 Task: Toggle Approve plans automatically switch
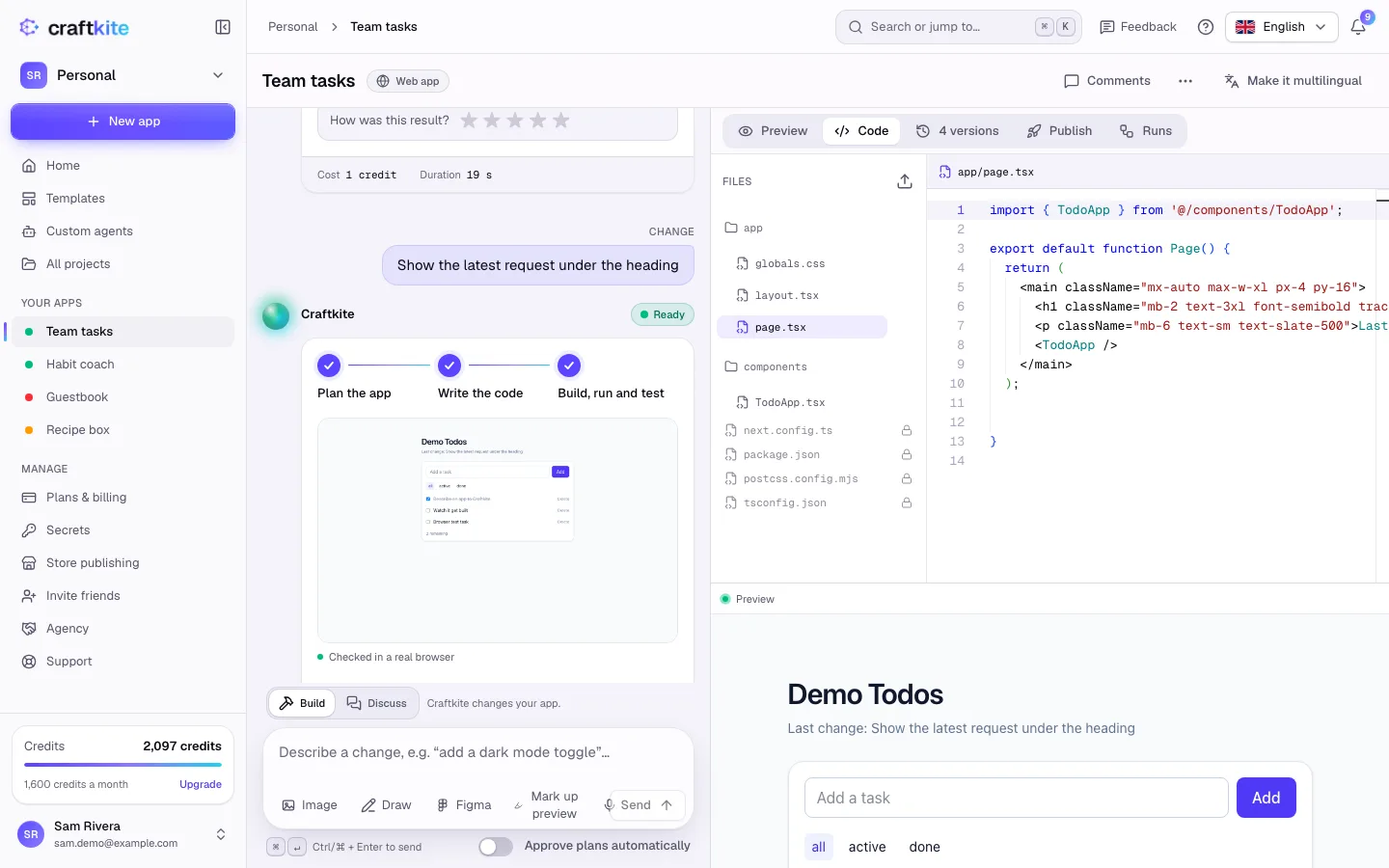(496, 847)
